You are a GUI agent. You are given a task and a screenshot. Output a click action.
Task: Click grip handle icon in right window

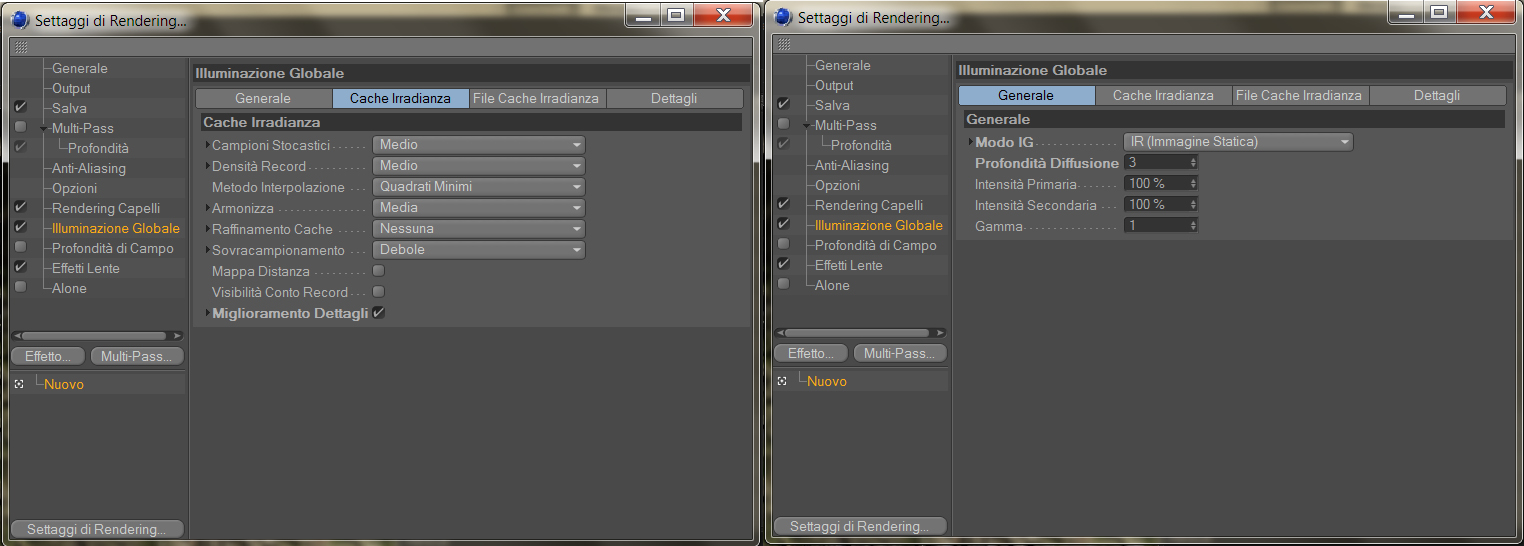point(783,44)
